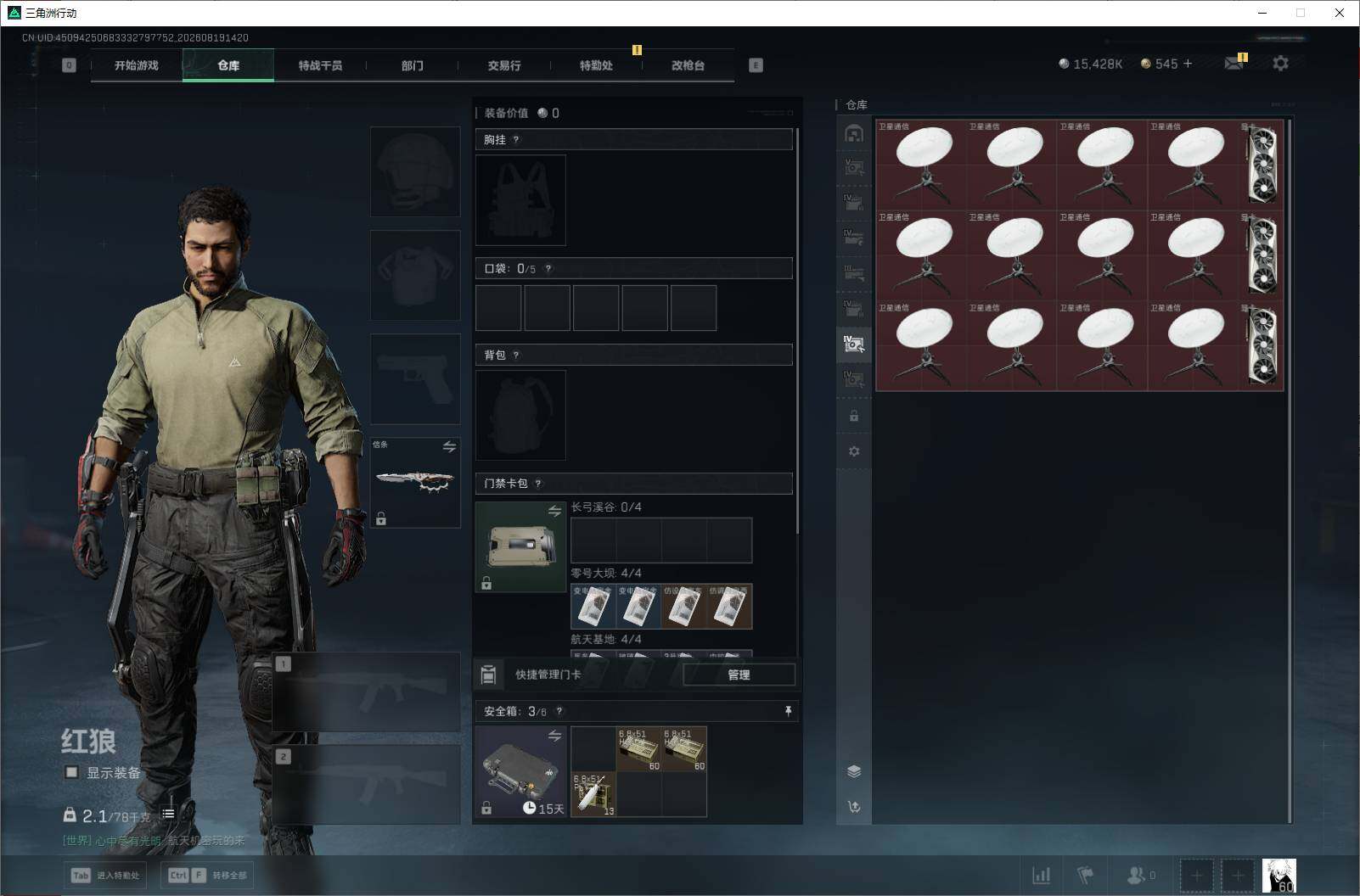Click the equipment panel scrollbar
The height and width of the screenshot is (896, 1360).
[797, 331]
